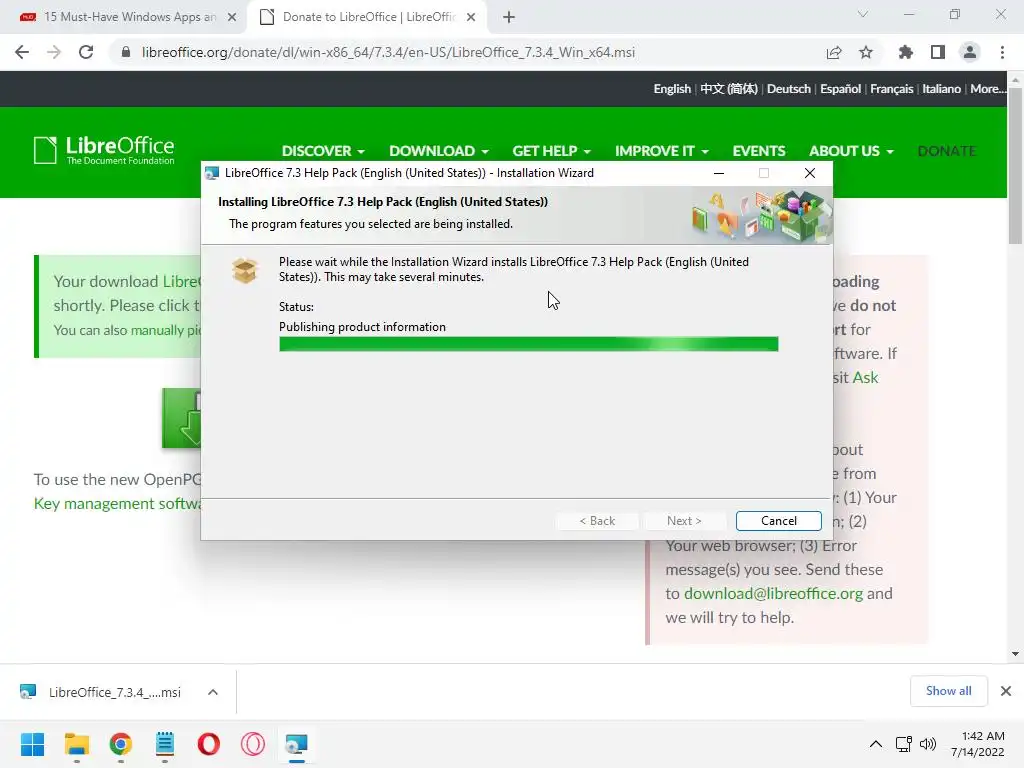Viewport: 1024px width, 768px height.
Task: Open the Windows Start menu
Action: [x=32, y=744]
